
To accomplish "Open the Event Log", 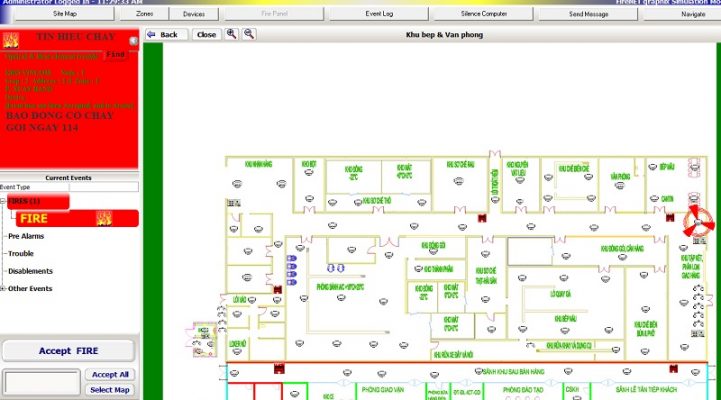I will coord(378,15).
